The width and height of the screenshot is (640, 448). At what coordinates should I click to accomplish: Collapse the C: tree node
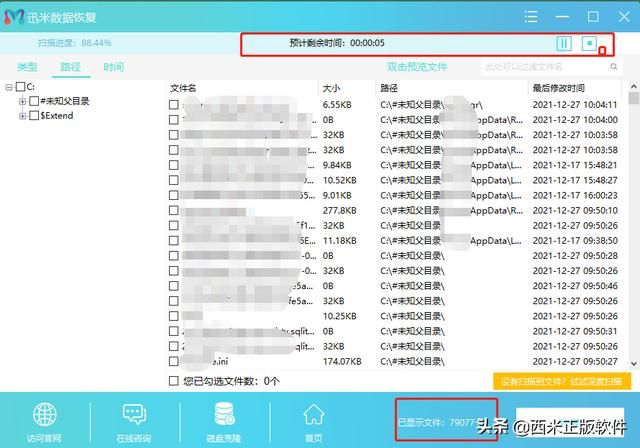coord(9,87)
